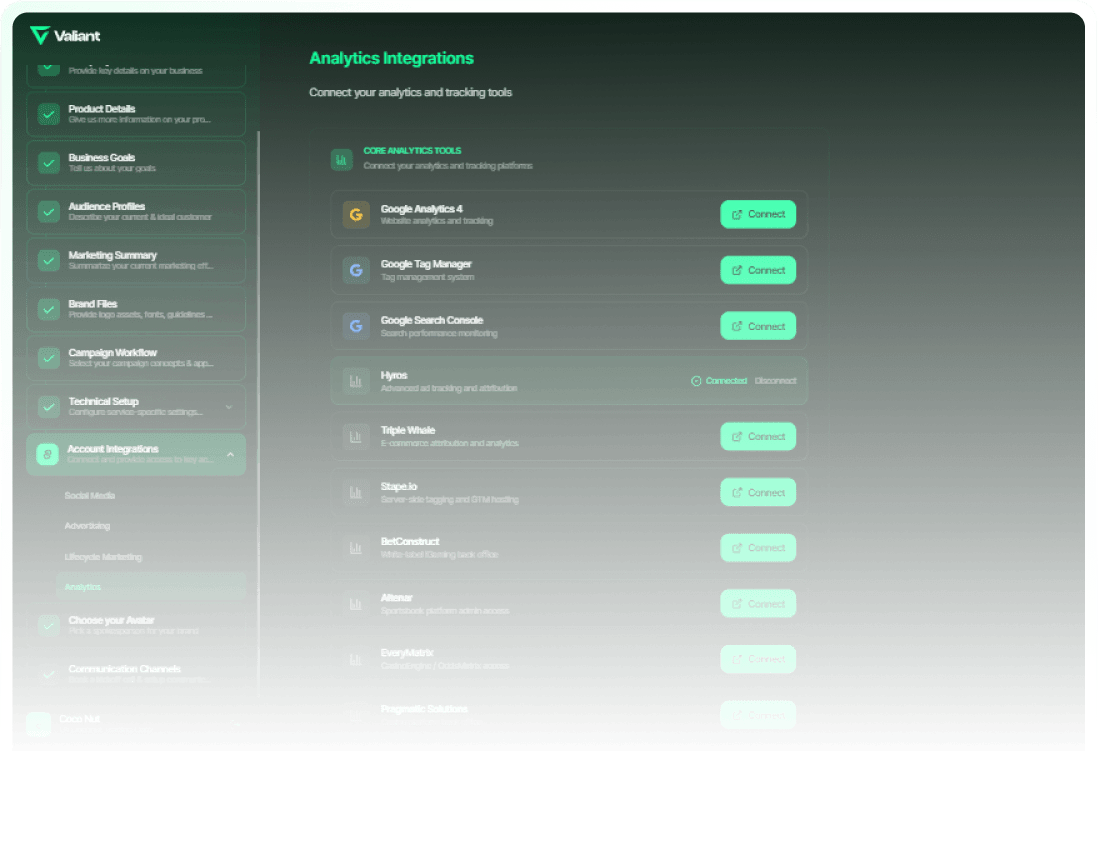
Task: Connect Stape.io
Action: pyautogui.click(x=758, y=492)
